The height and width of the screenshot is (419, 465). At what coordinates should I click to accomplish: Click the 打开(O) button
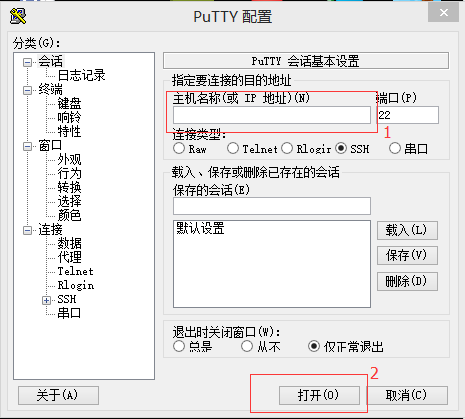tap(319, 395)
